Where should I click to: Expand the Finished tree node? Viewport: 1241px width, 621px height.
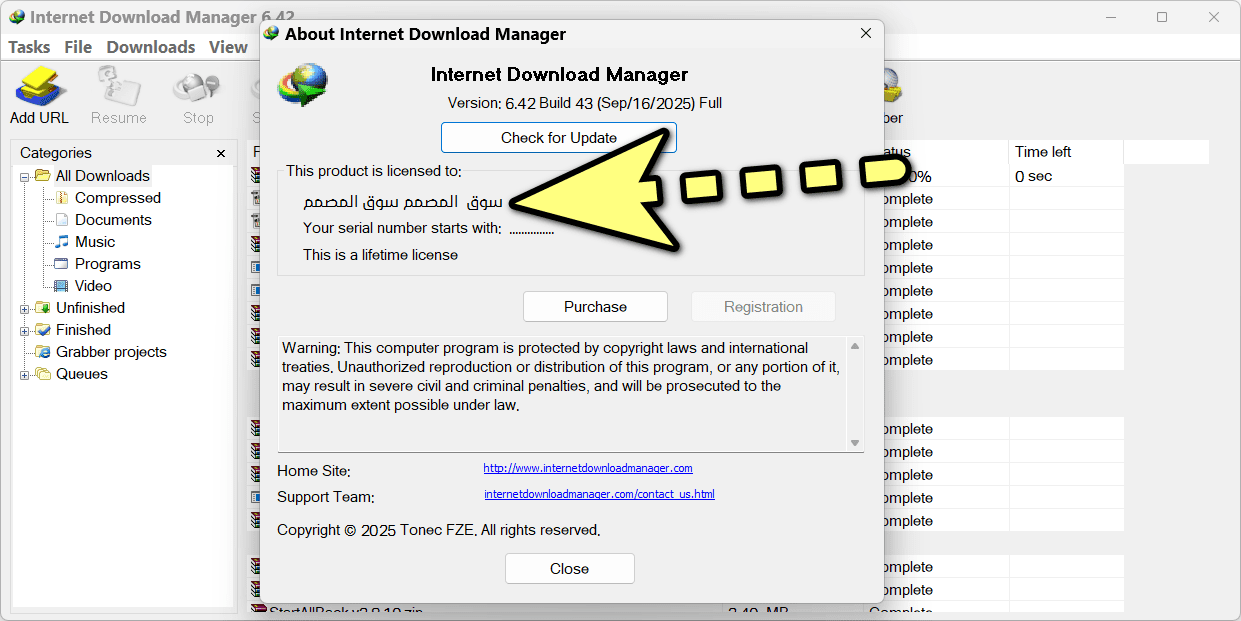[x=25, y=330]
